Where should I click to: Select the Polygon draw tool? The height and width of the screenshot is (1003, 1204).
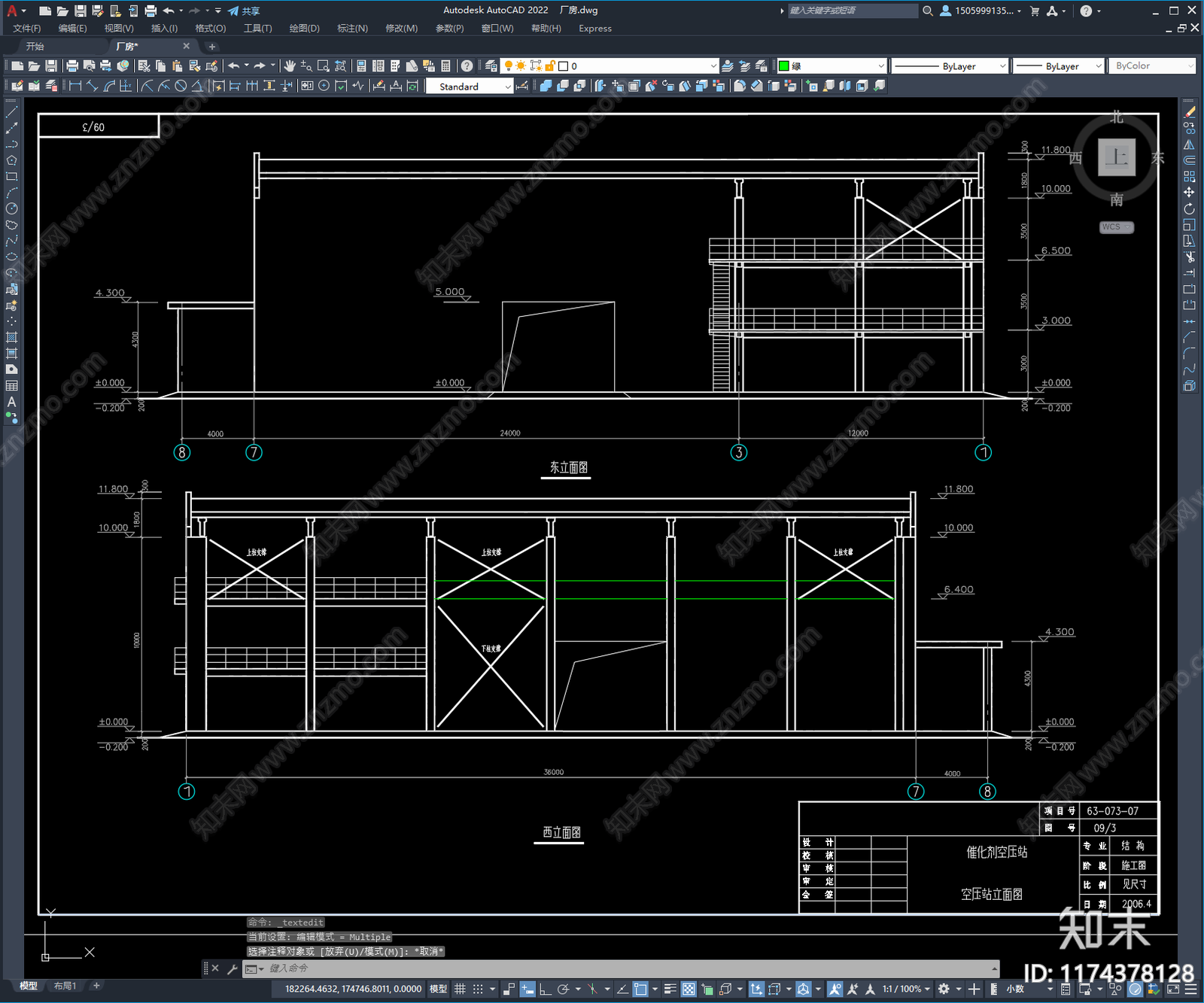(x=11, y=160)
